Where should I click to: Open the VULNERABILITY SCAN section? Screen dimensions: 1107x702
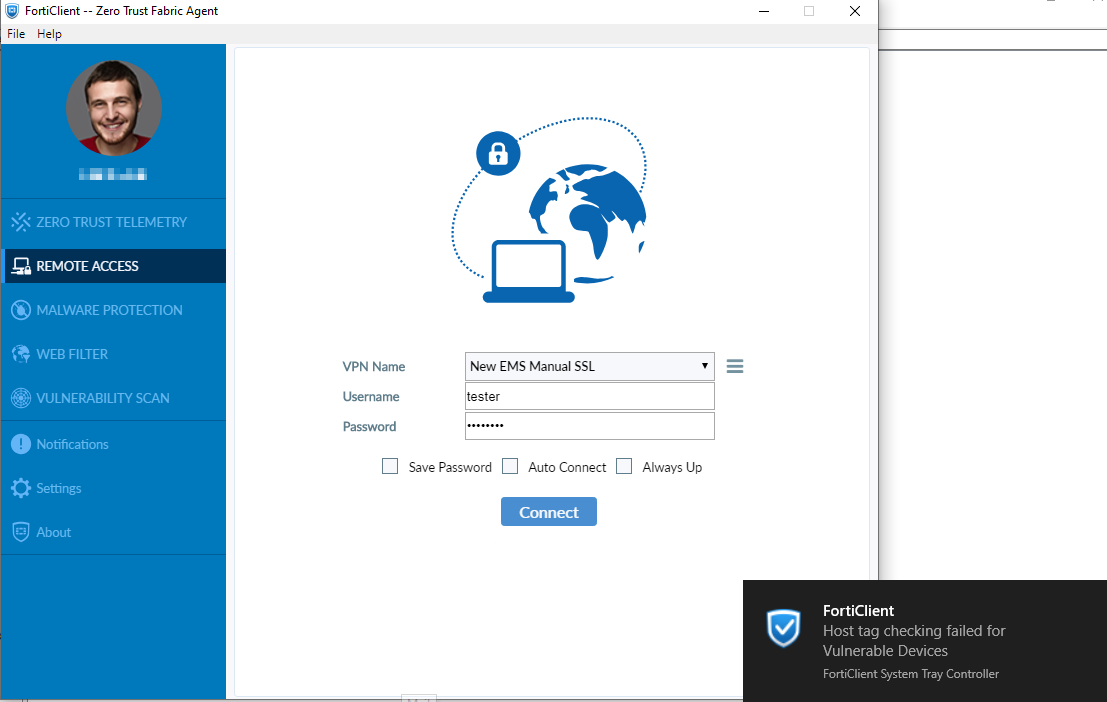click(22, 398)
